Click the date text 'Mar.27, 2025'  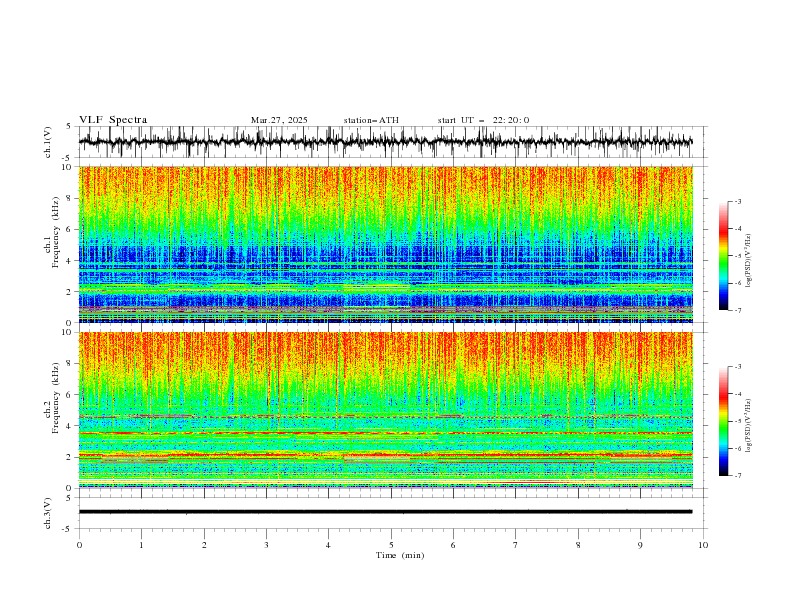pyautogui.click(x=279, y=120)
